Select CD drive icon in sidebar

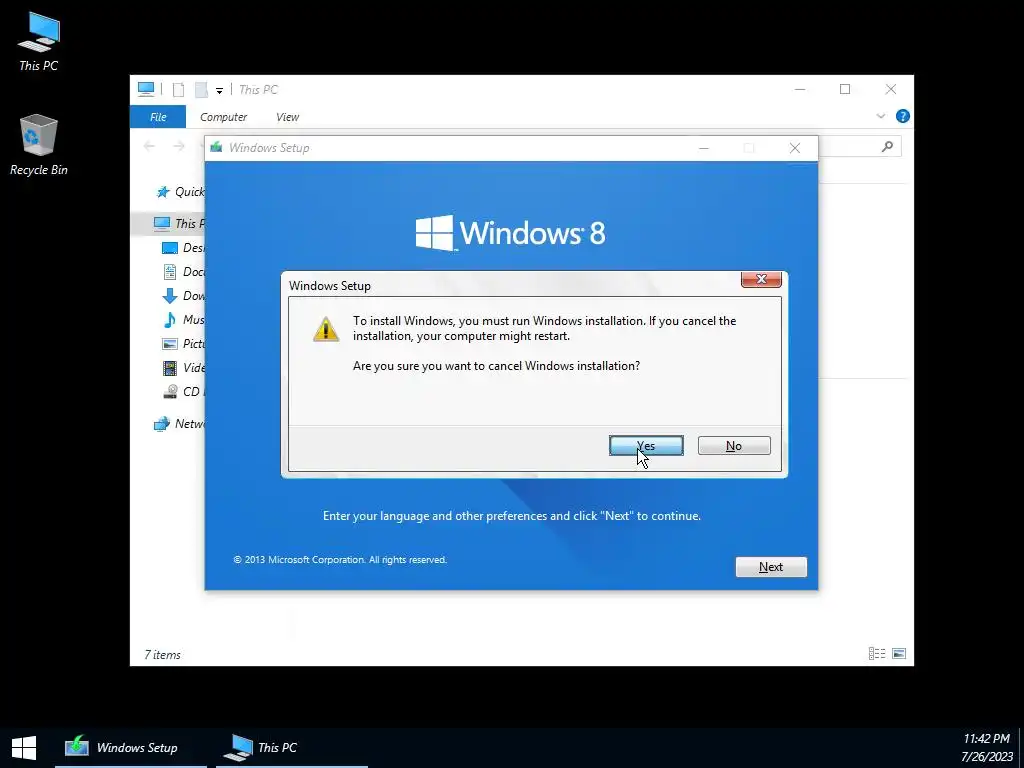[170, 392]
